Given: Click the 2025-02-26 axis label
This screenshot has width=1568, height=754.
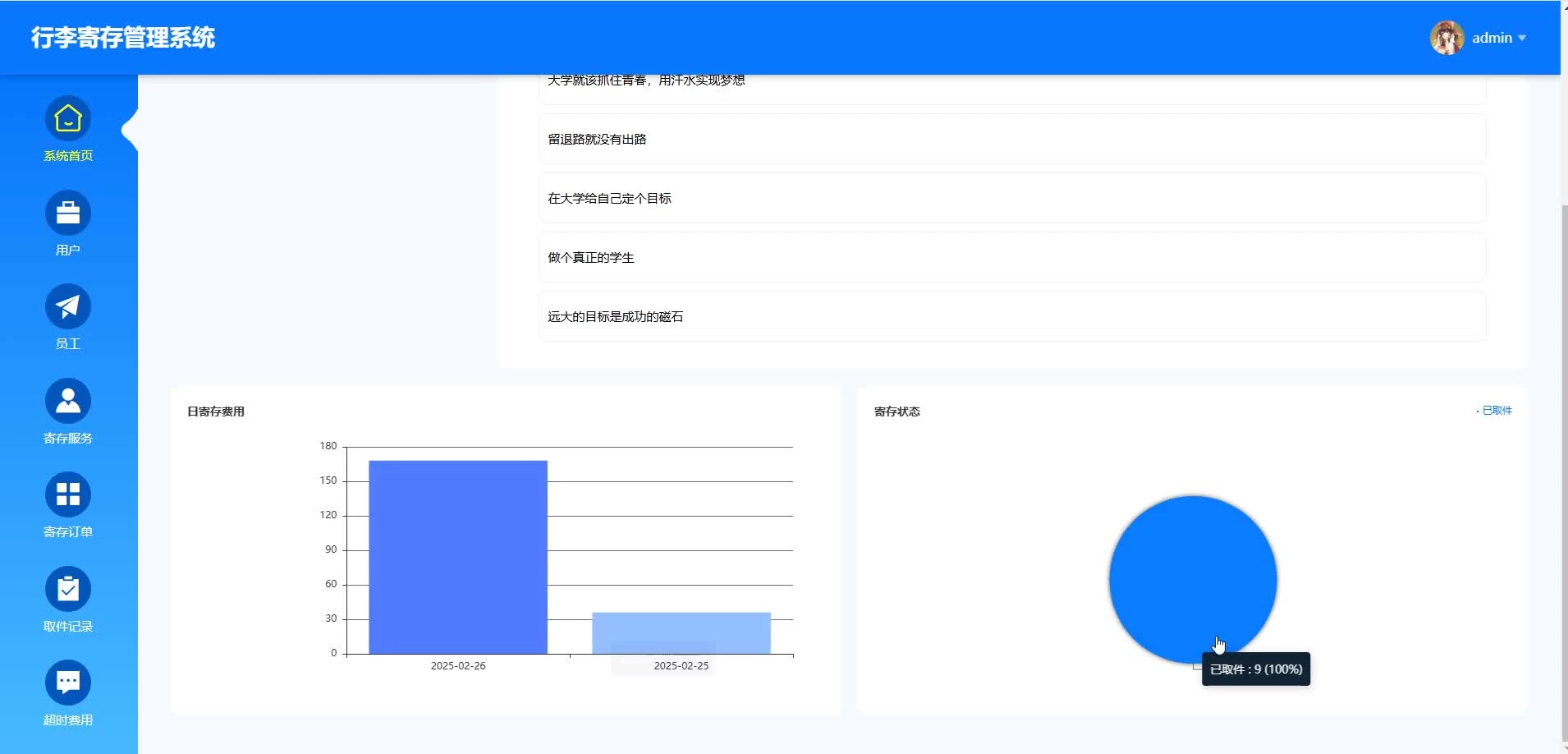Looking at the screenshot, I should (458, 666).
